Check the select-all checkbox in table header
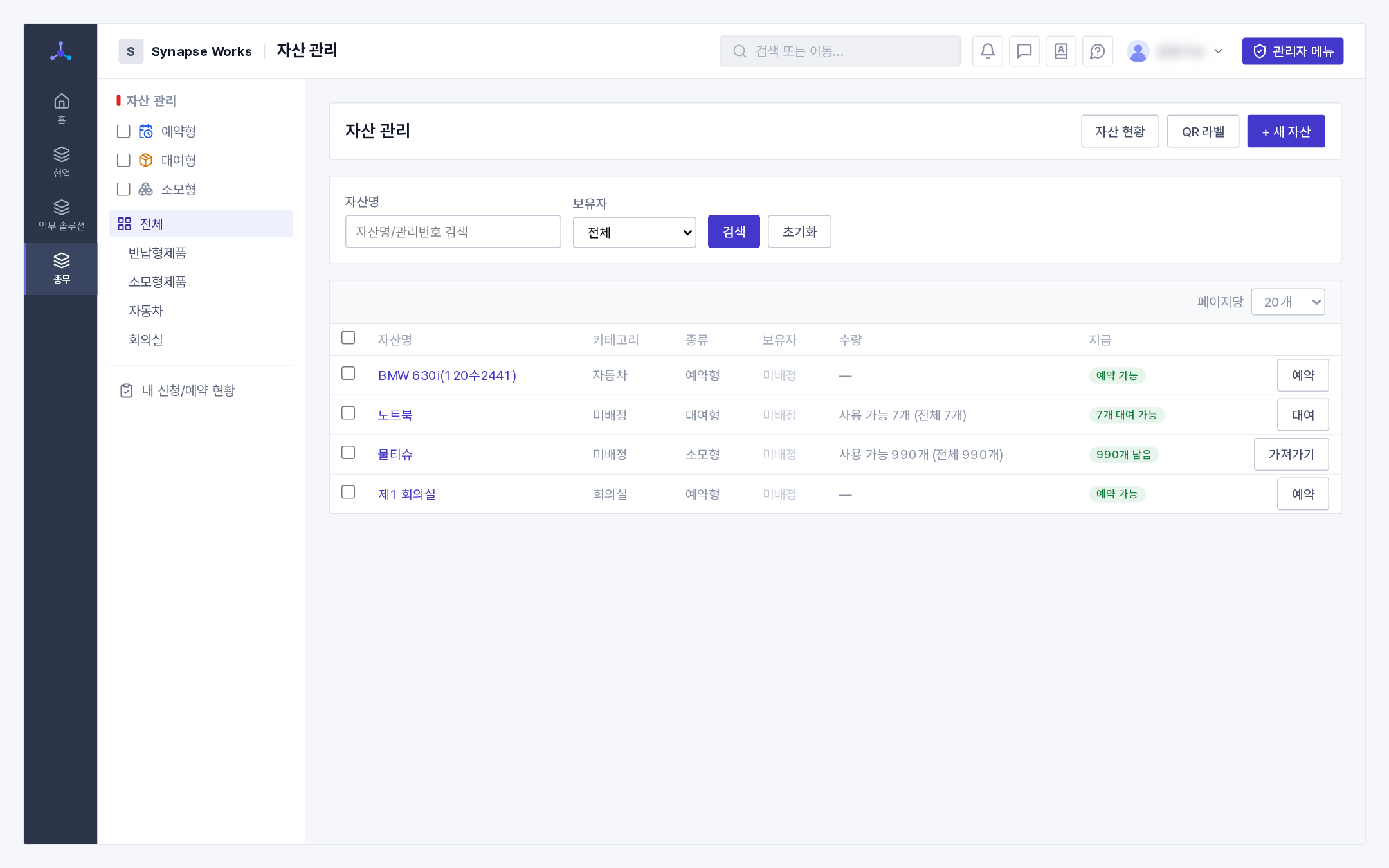 pos(348,338)
